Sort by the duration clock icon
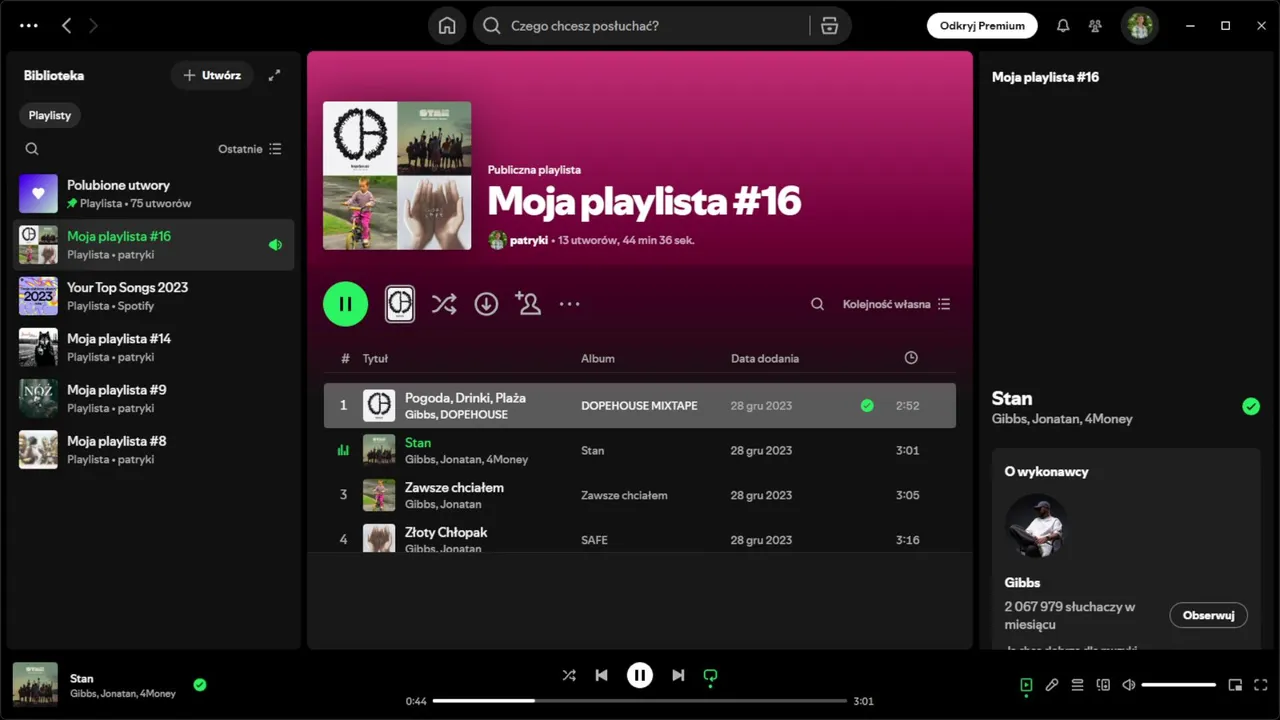Viewport: 1280px width, 720px height. pos(911,358)
